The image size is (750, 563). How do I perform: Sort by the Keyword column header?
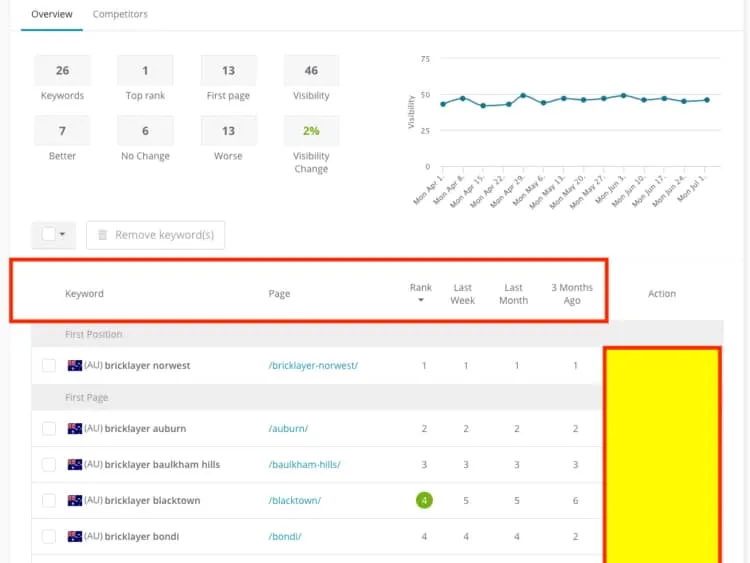(84, 294)
